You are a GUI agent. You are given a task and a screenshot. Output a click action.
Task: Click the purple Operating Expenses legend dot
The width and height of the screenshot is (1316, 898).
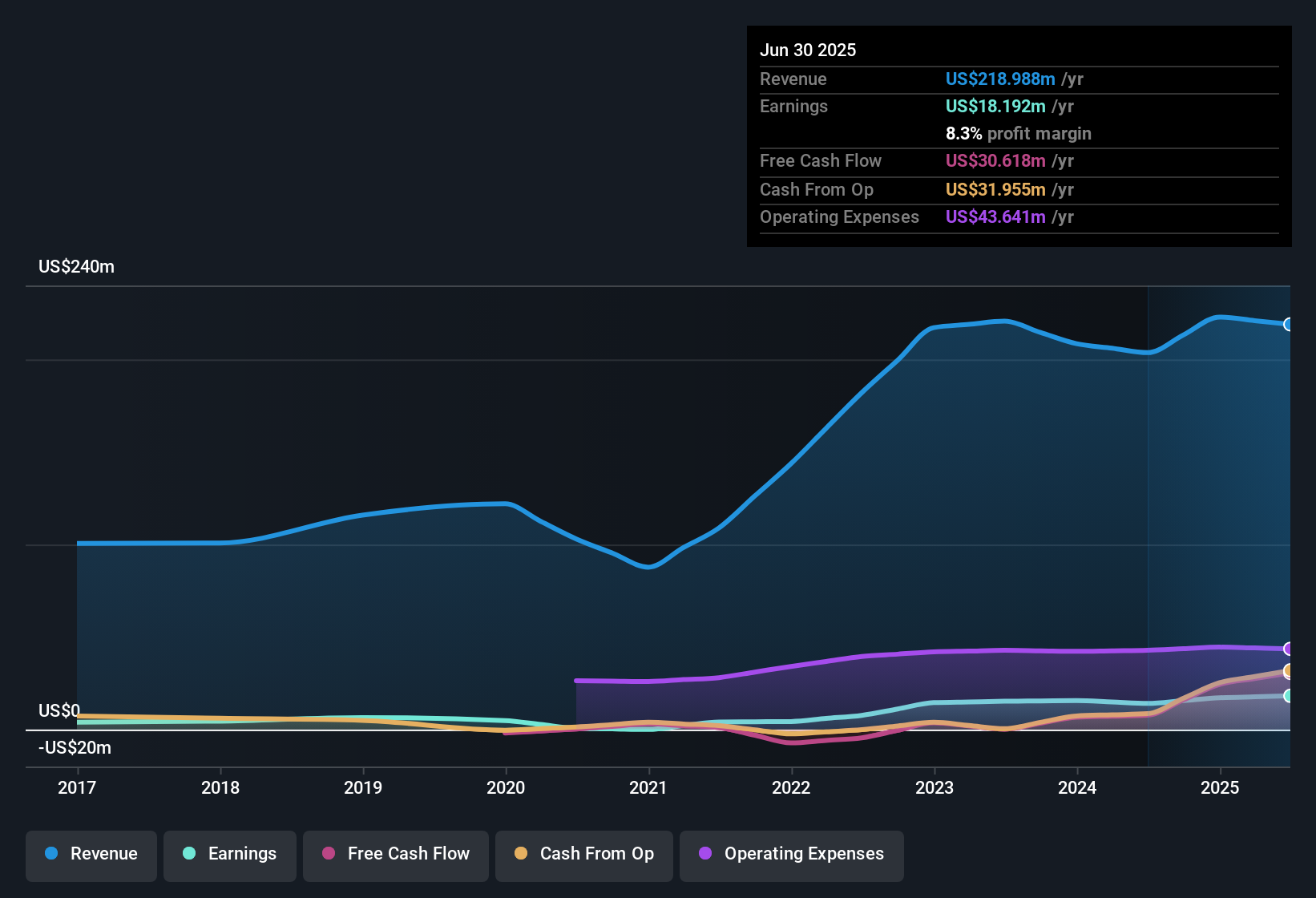pos(705,854)
